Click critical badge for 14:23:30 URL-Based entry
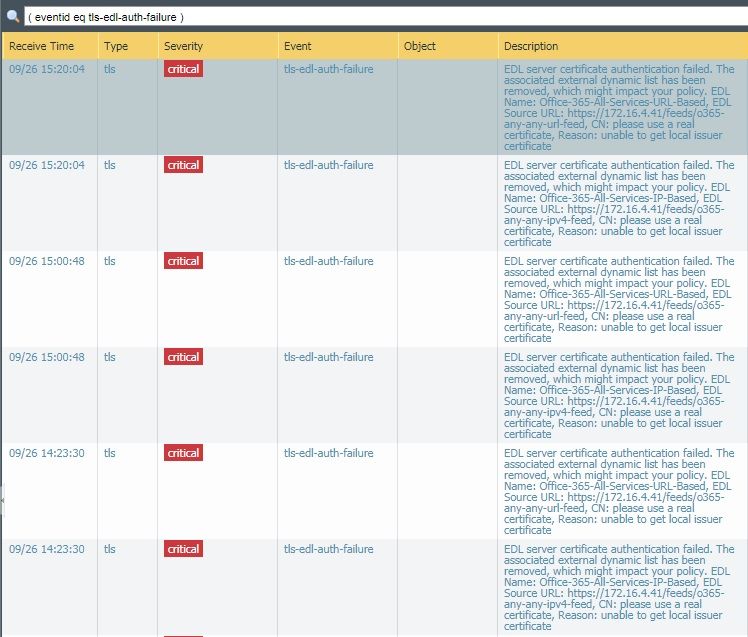The width and height of the screenshot is (748, 637). tap(183, 453)
